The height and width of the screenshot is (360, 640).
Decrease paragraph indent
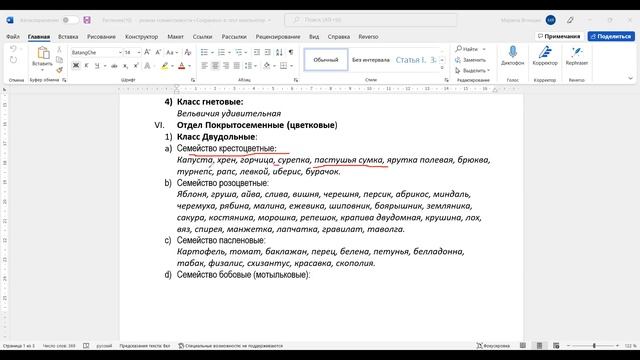pyautogui.click(x=257, y=52)
